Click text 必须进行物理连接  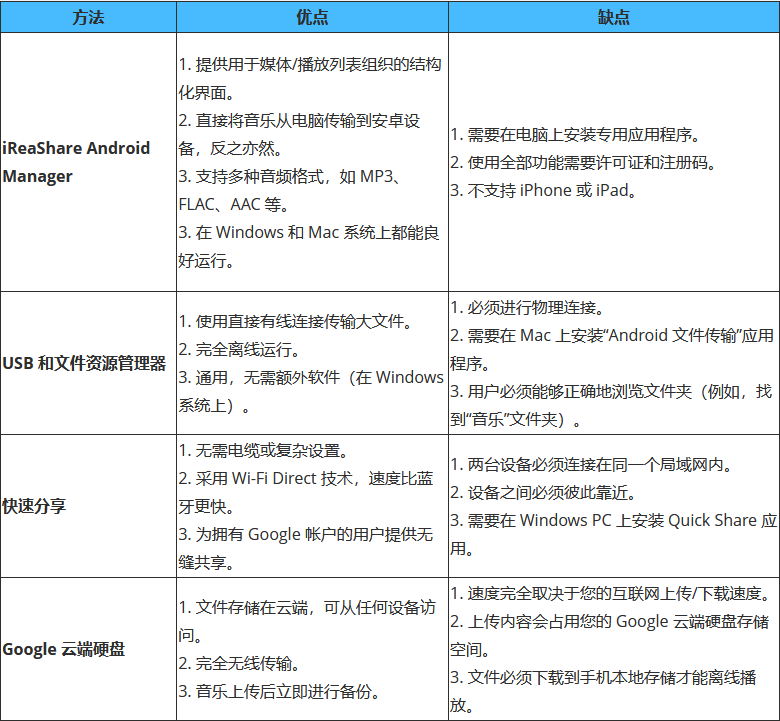(532, 308)
